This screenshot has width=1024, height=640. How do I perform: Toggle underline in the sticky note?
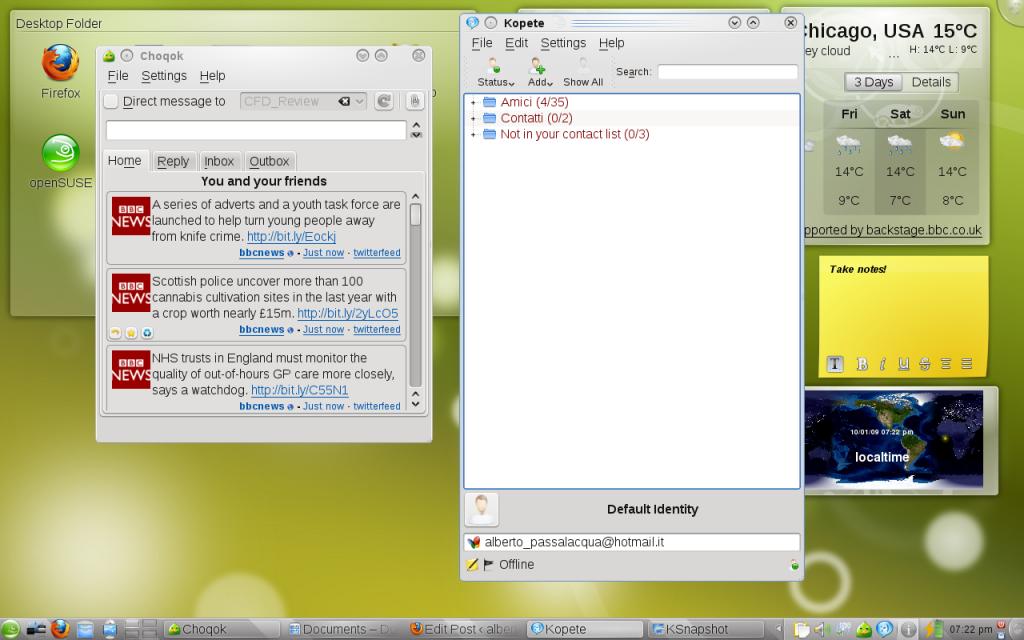tap(903, 364)
